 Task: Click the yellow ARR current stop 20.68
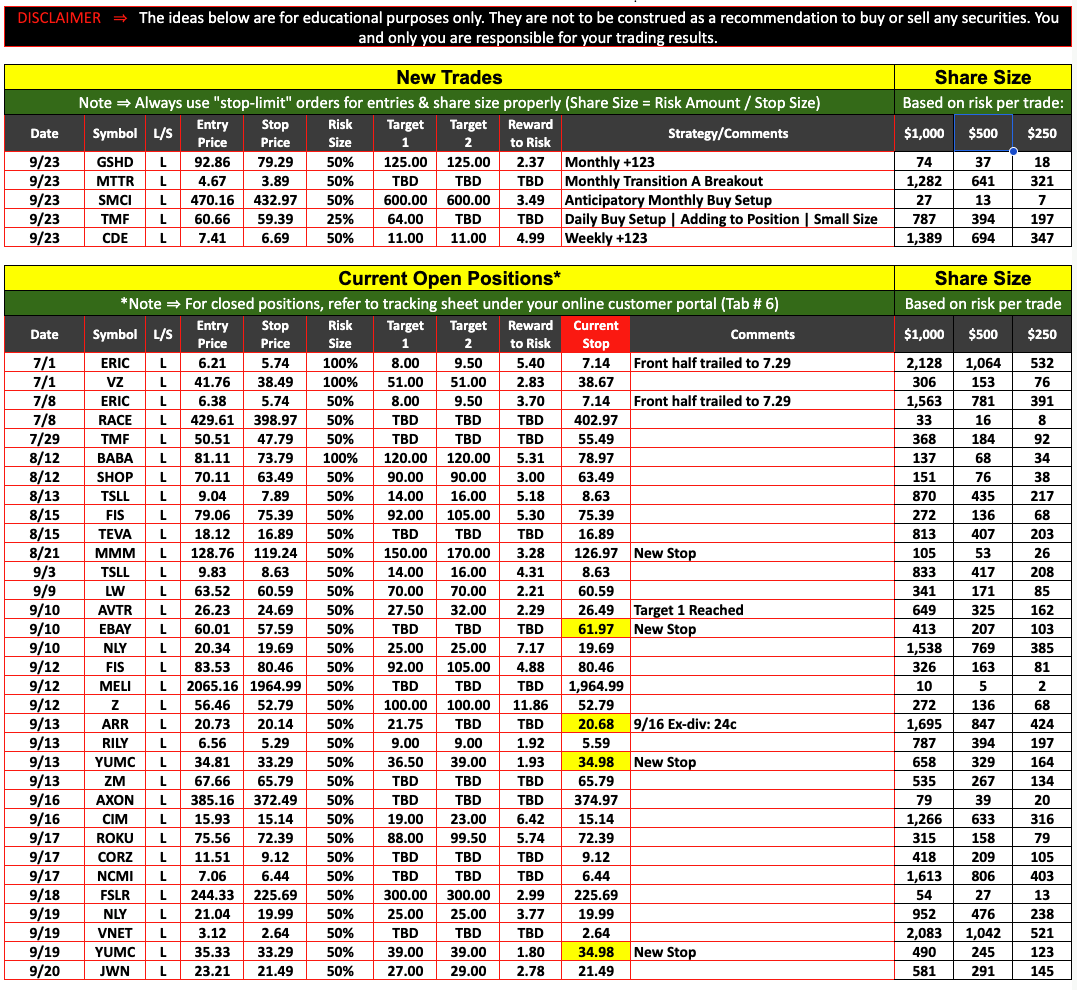596,724
